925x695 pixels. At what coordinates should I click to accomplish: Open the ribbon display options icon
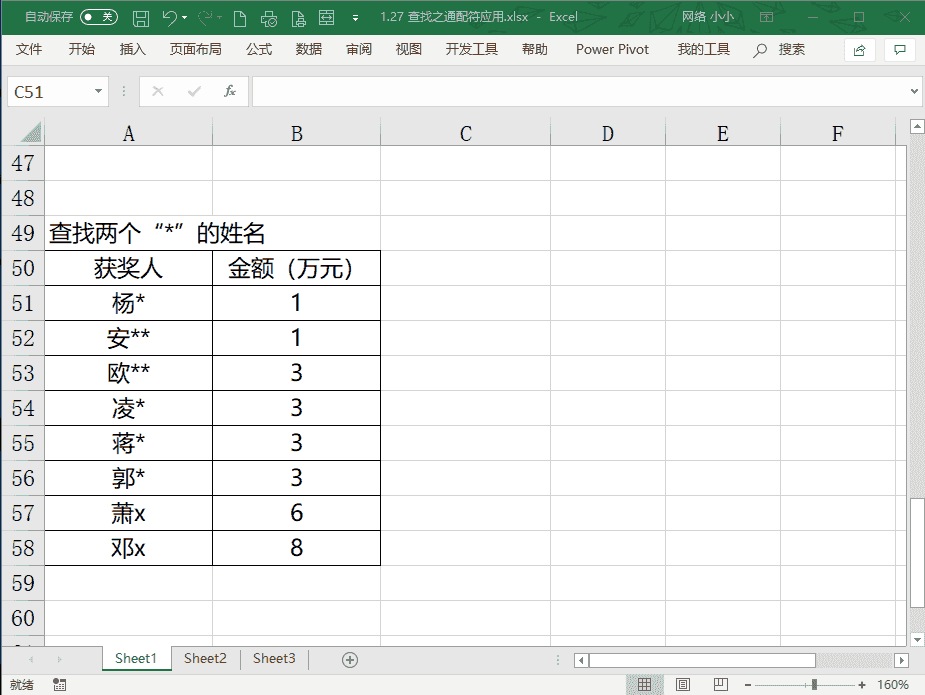pos(766,17)
